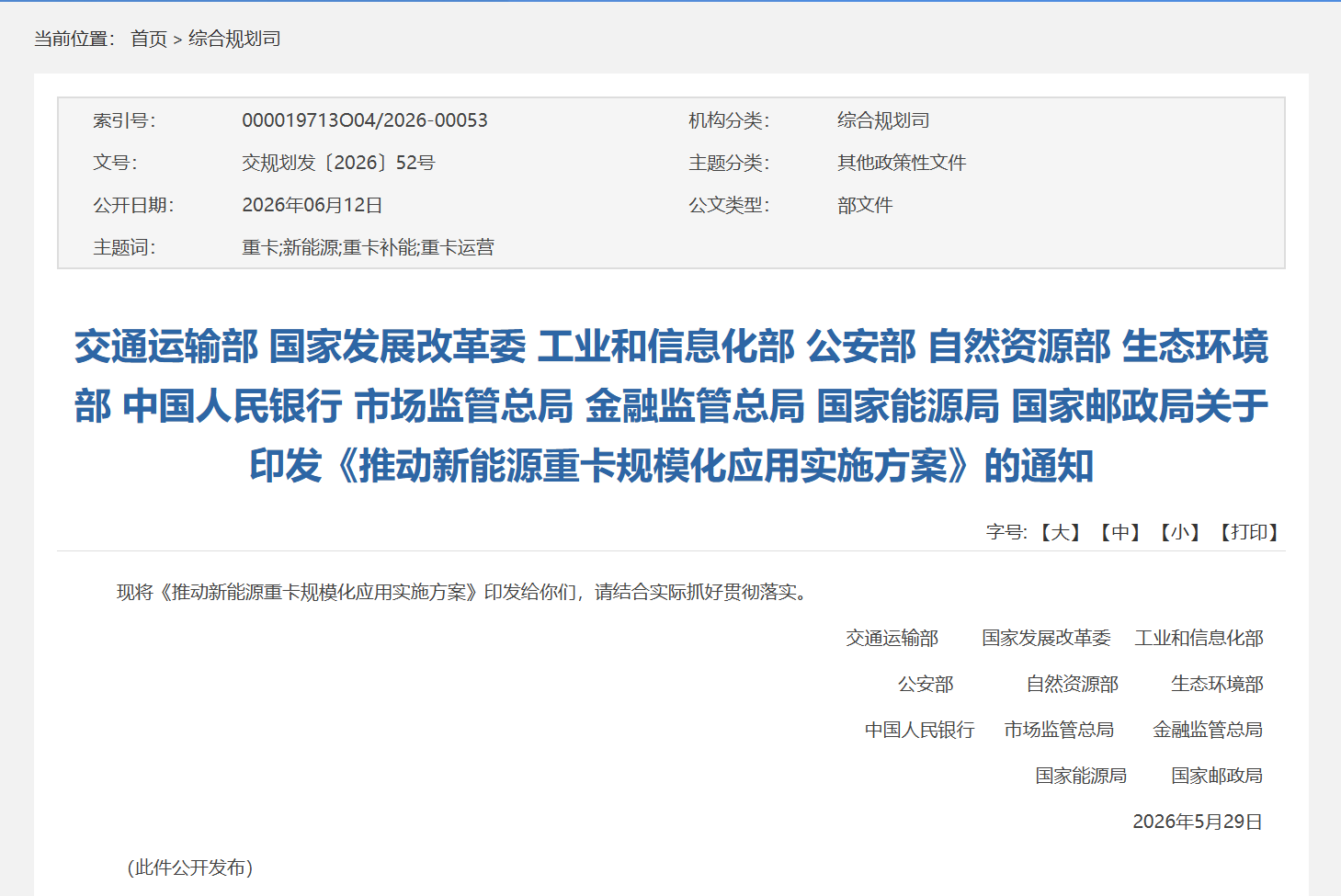Select signatory 公安部 below the body text
Screen dimensions: 1341x896
(x=926, y=684)
